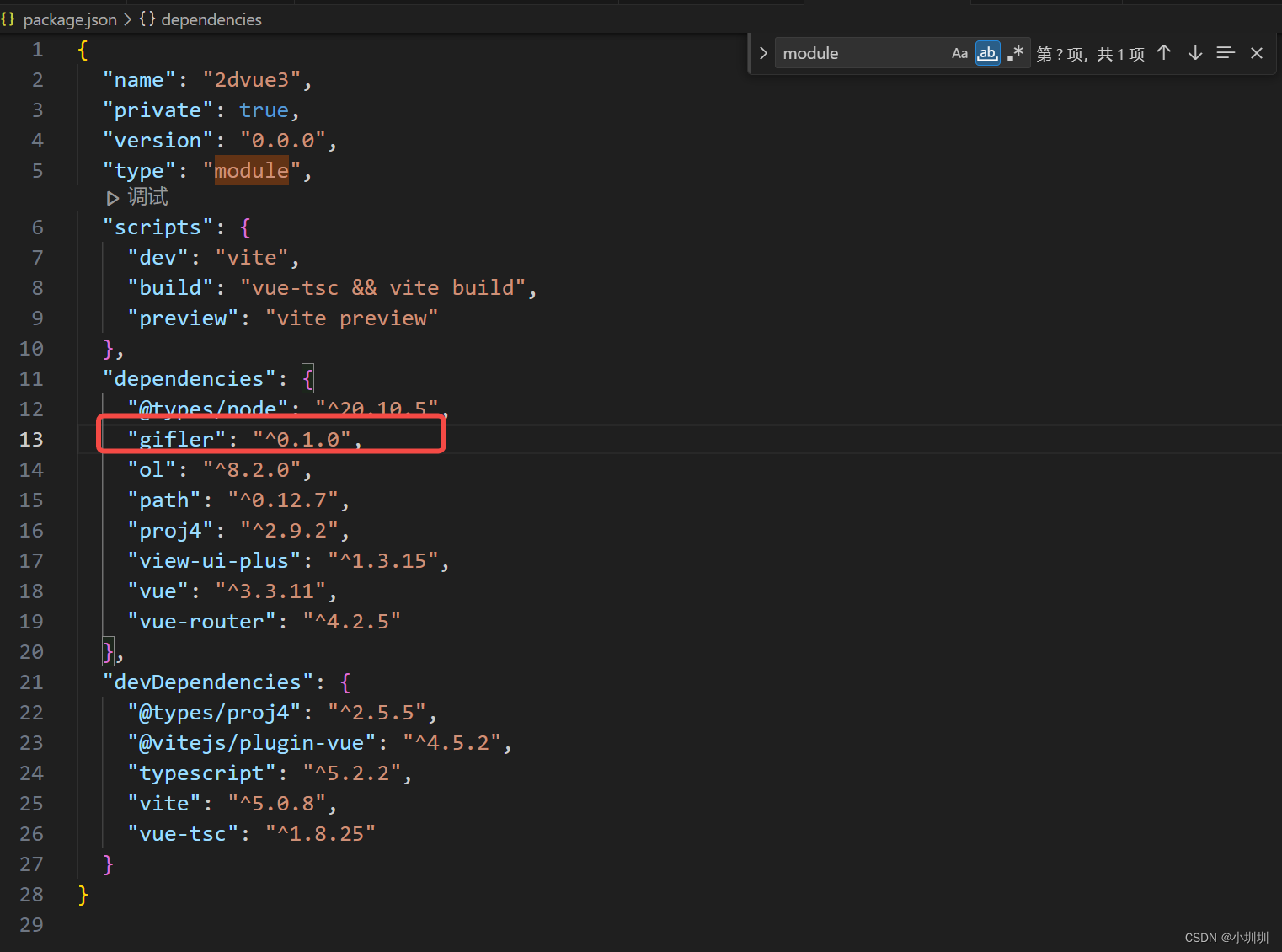Click the "@types/proj4" key

[x=215, y=713]
